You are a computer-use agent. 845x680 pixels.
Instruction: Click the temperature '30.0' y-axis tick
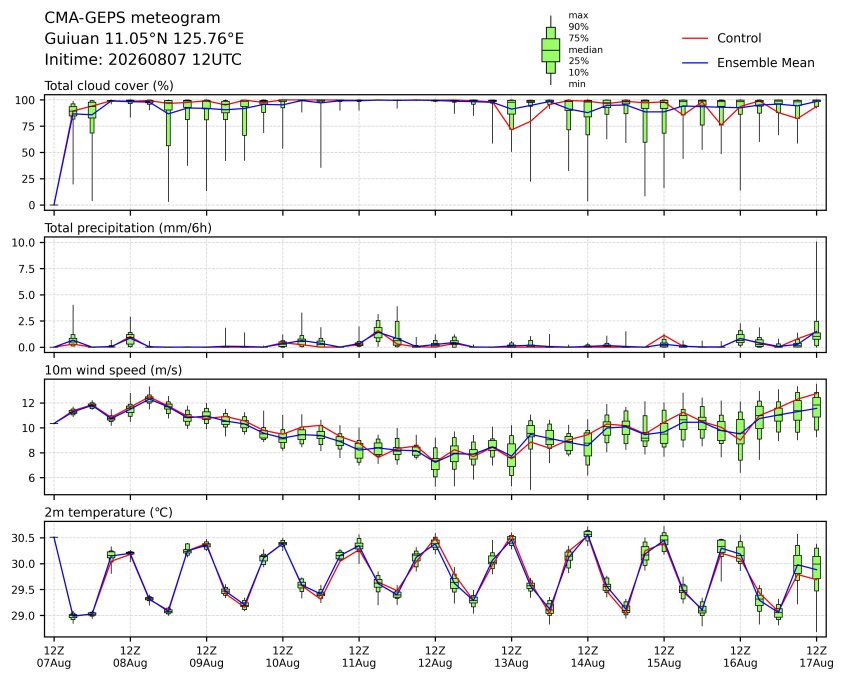click(x=24, y=564)
